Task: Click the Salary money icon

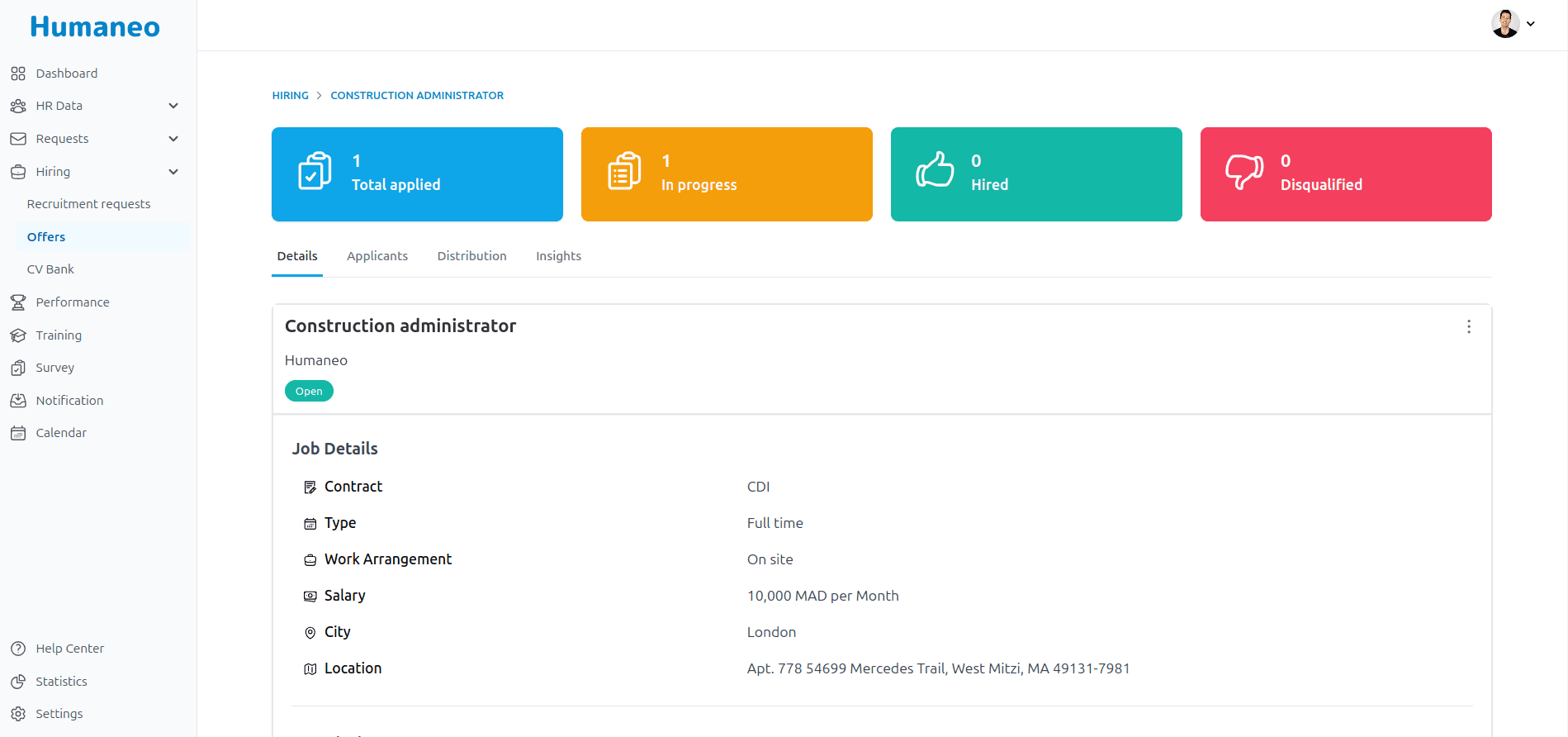Action: point(310,597)
